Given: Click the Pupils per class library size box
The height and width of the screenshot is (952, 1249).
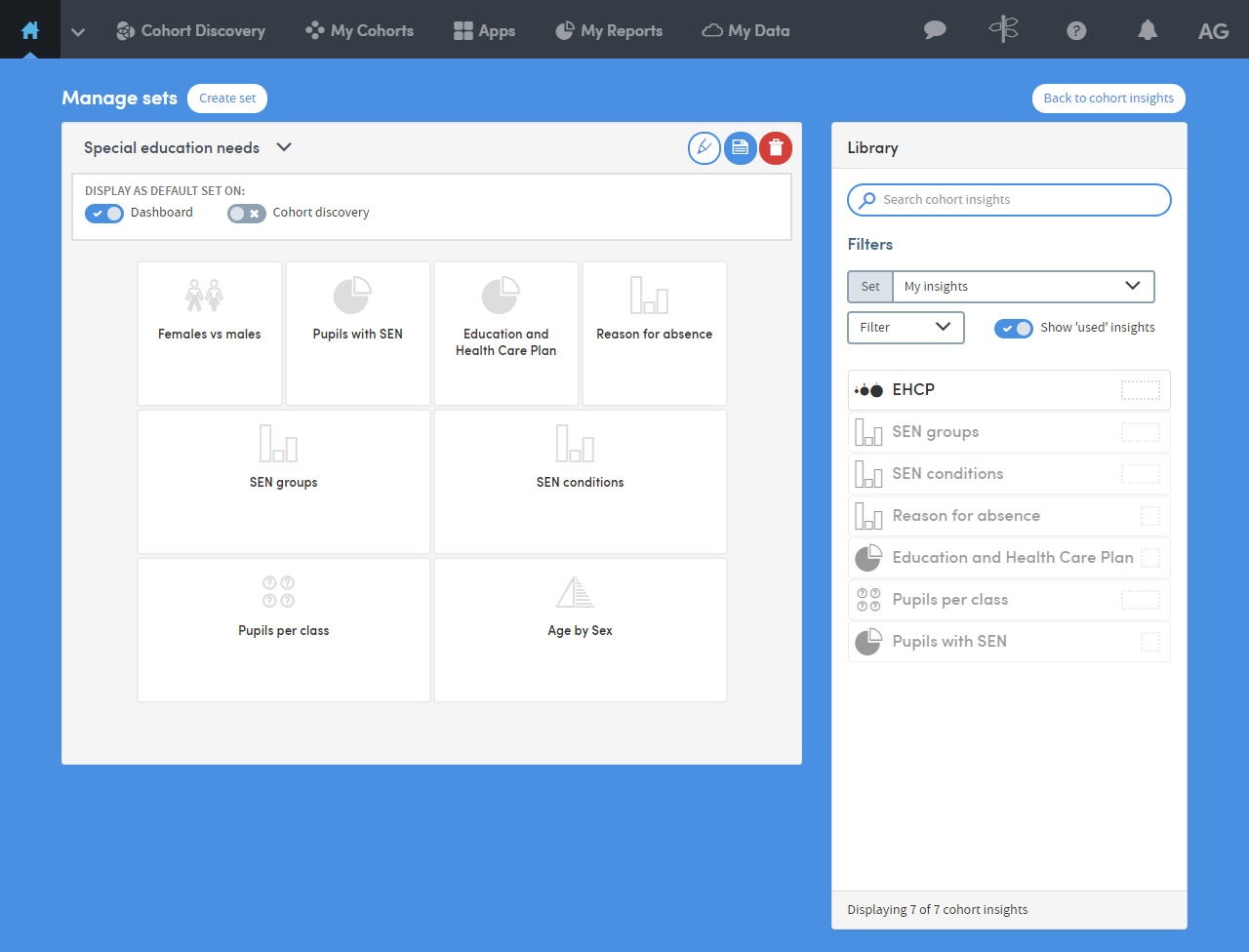Looking at the screenshot, I should 1141,600.
